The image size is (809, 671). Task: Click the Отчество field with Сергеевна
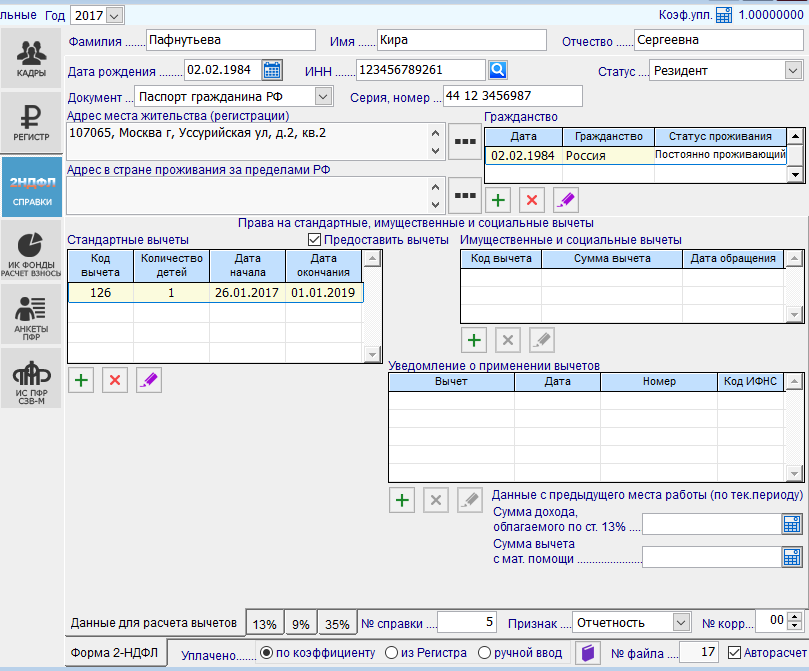pyautogui.click(x=719, y=40)
